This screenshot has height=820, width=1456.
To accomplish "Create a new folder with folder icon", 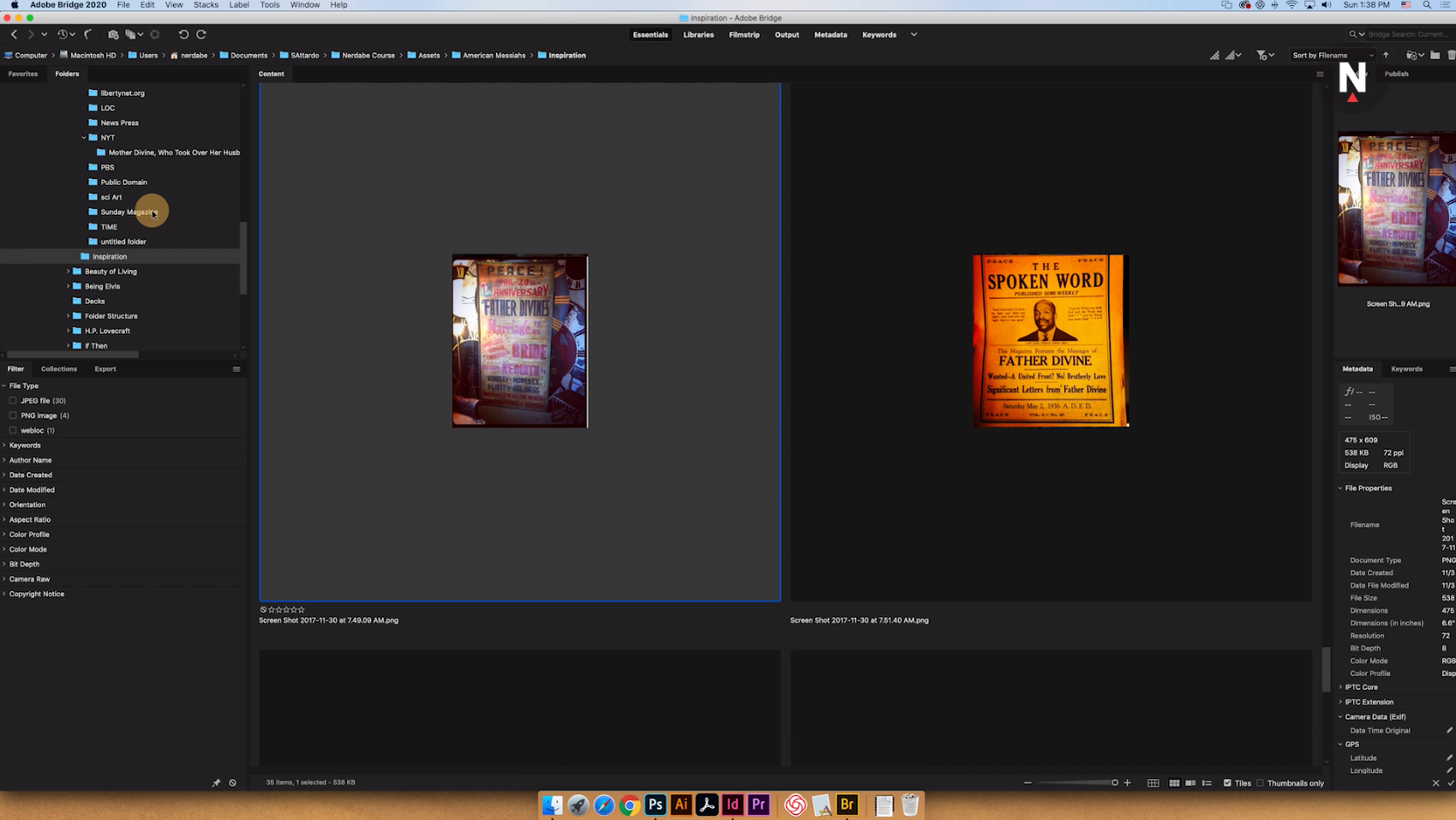I will [1435, 56].
